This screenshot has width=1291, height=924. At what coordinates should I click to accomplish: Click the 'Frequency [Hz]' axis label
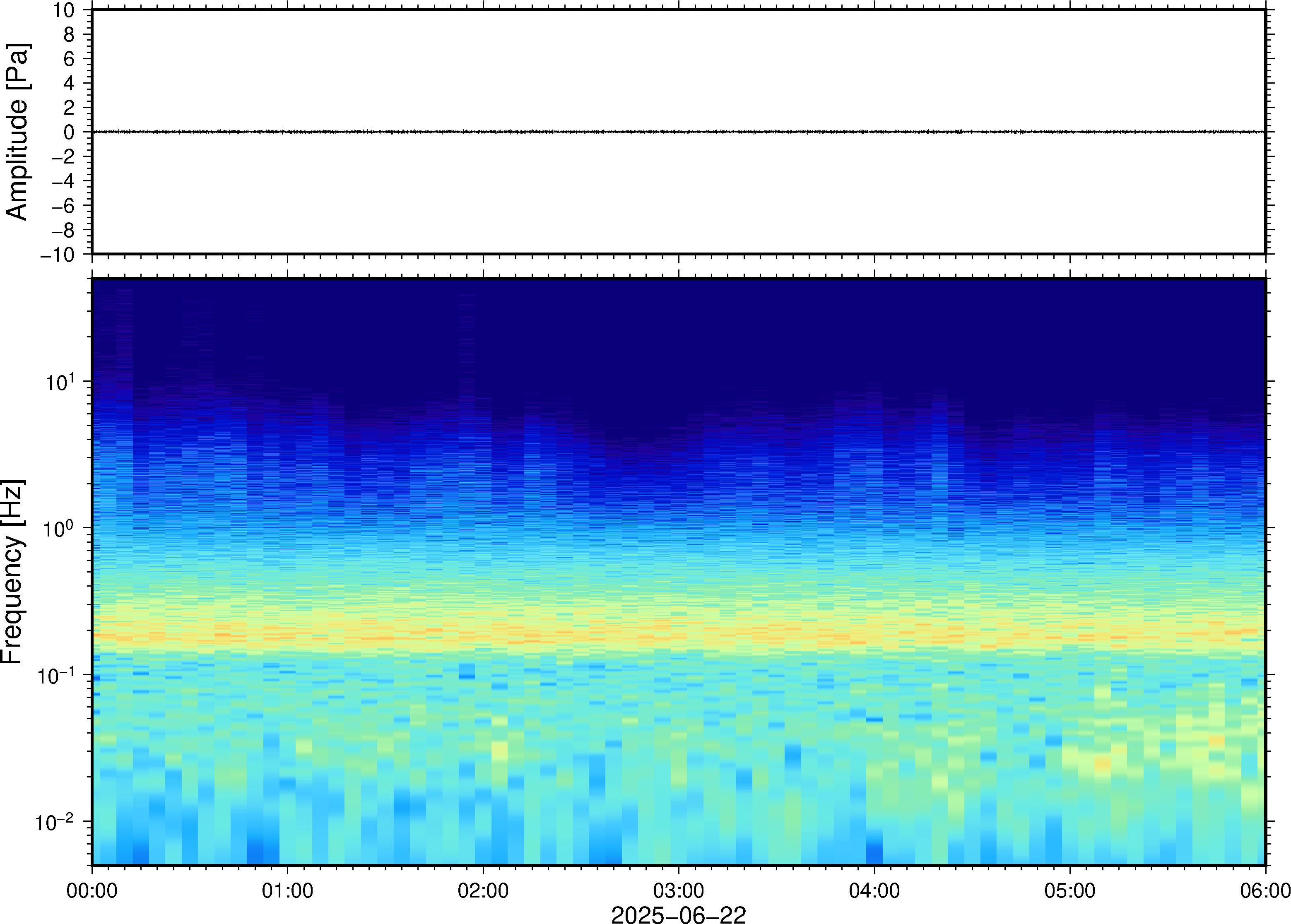(x=12, y=571)
